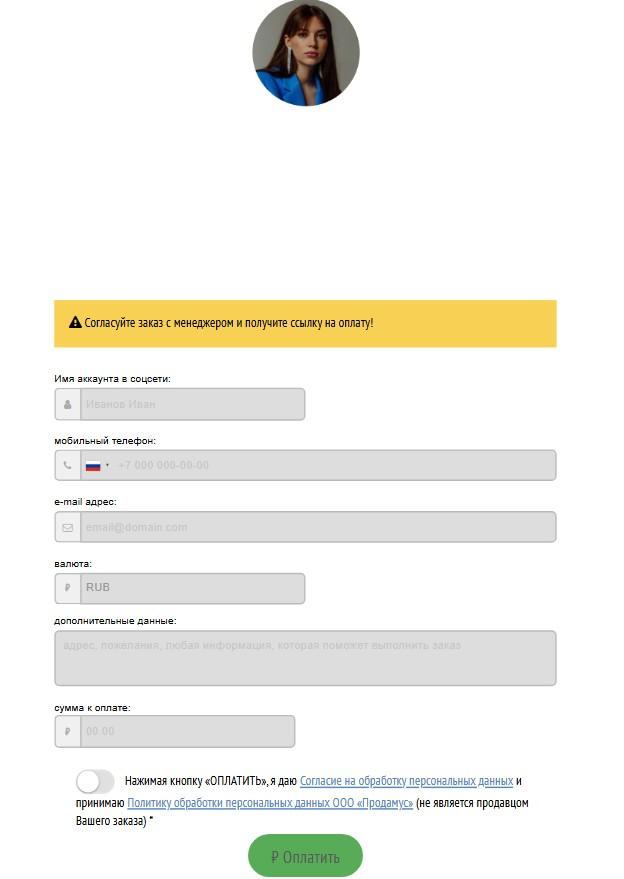
Task: Click the payment amount input field
Action: [x=186, y=732]
